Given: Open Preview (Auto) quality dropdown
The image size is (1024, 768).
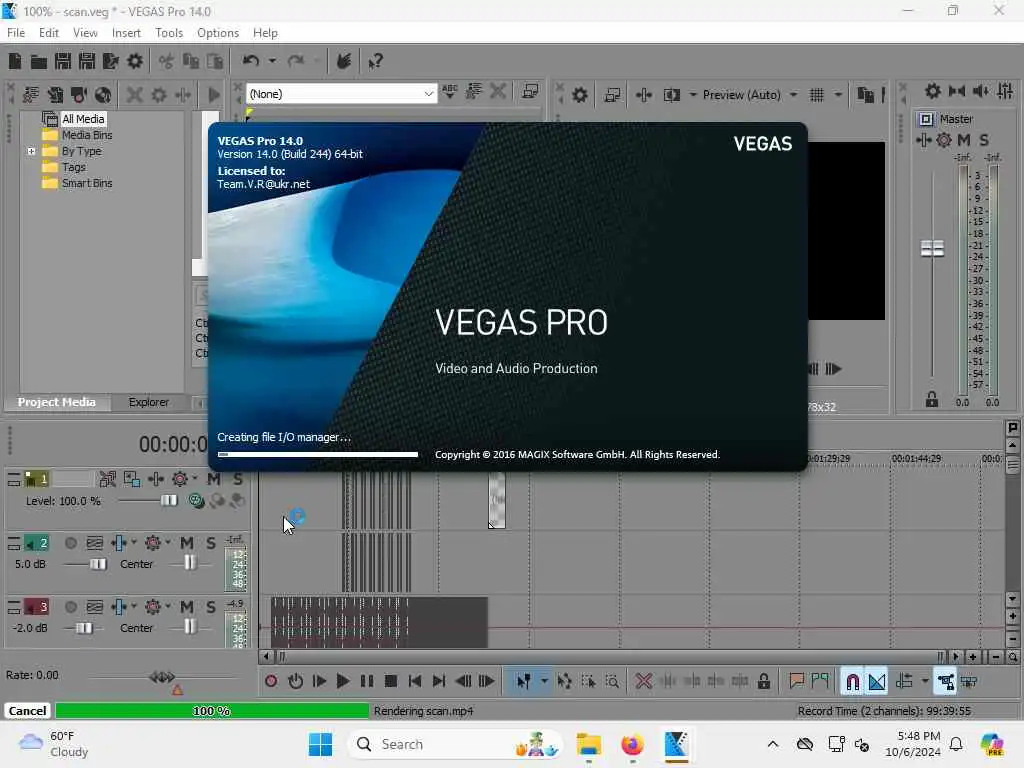Looking at the screenshot, I should [x=793, y=95].
